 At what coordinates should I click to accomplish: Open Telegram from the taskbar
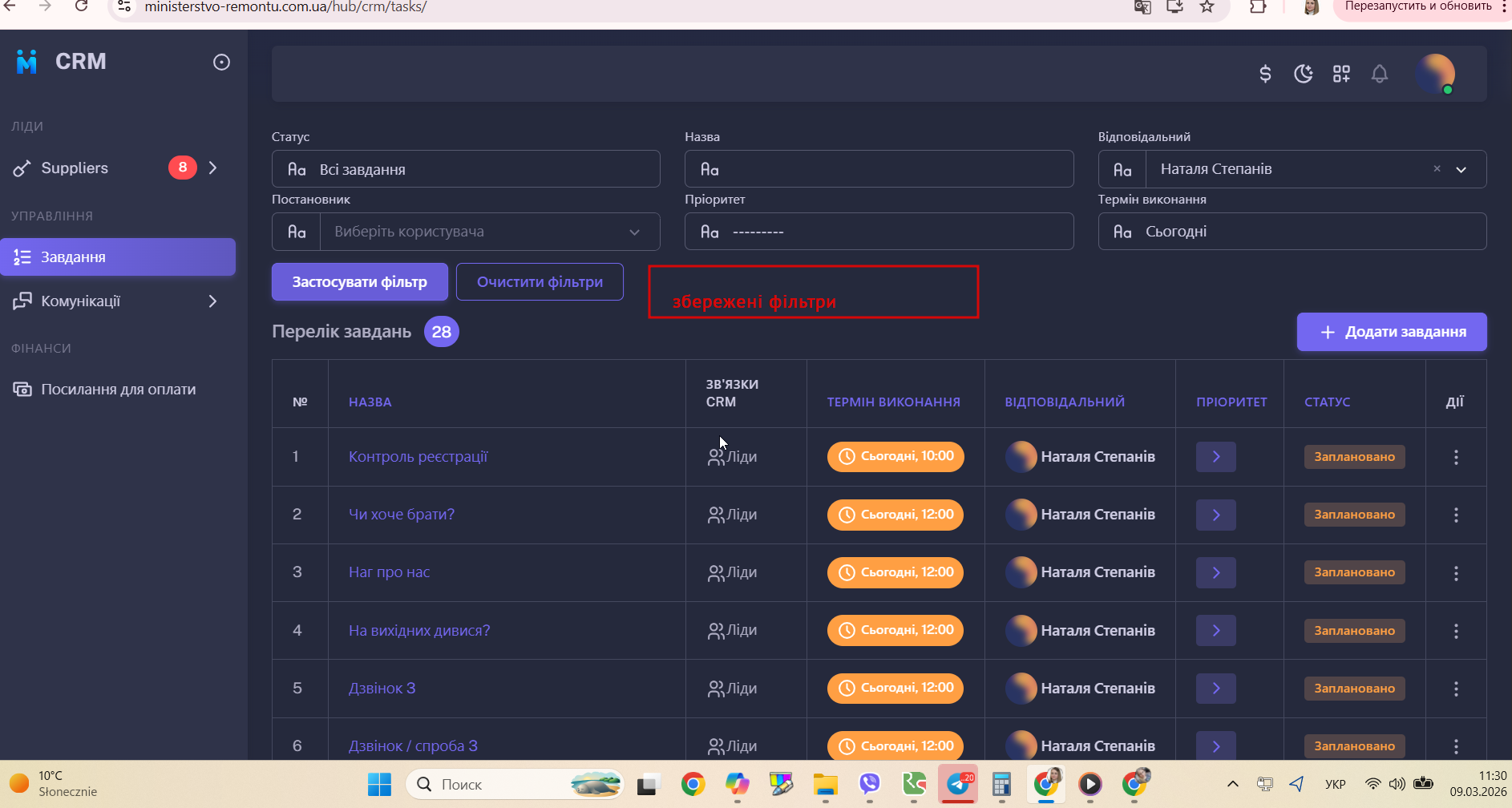[x=958, y=784]
